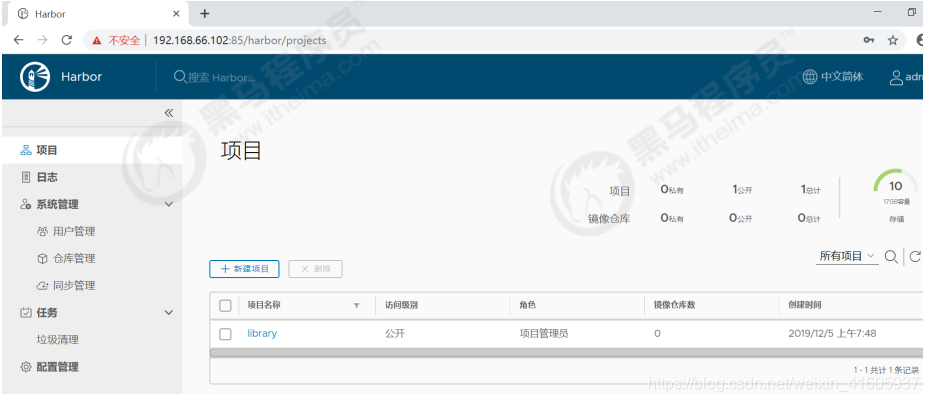Refresh the project list
This screenshot has width=929, height=402.
tap(915, 256)
